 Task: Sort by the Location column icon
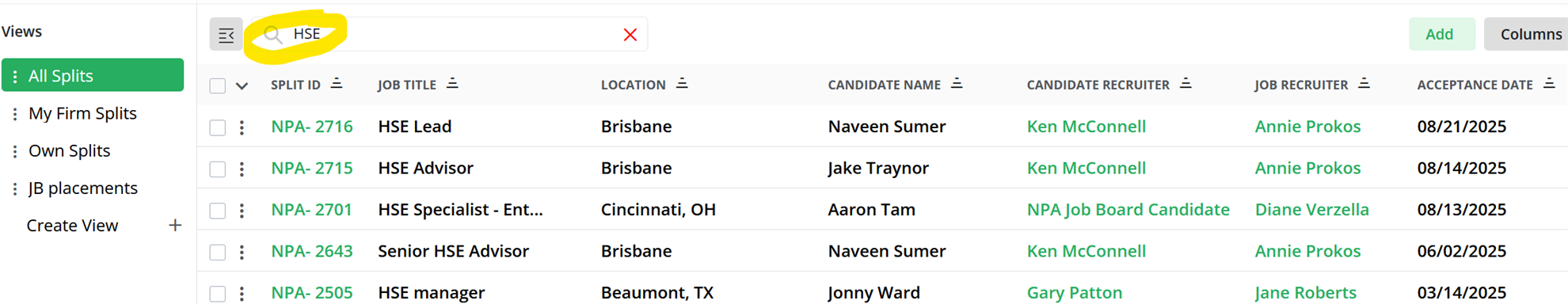[x=682, y=83]
